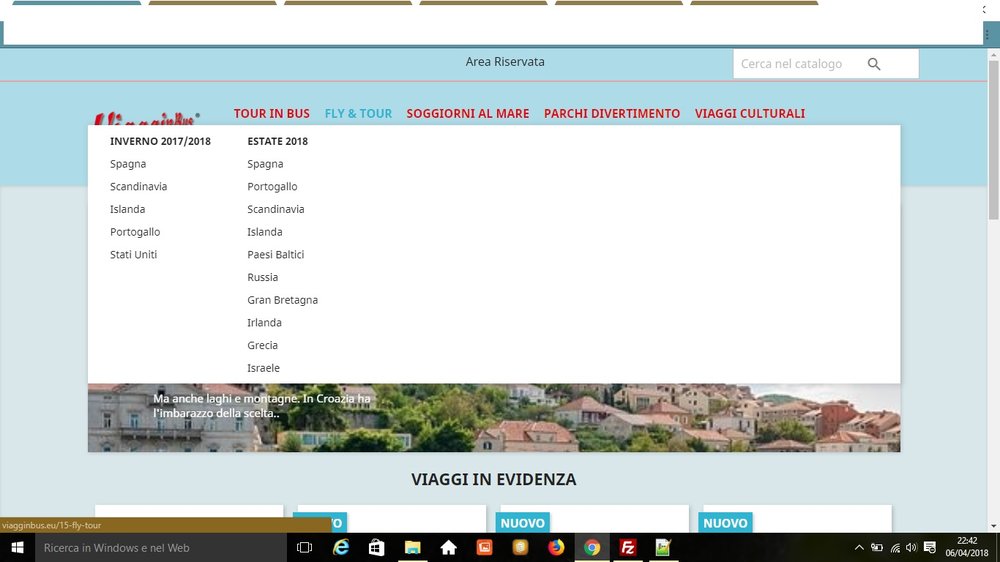
Task: Select Spagna under Estate 2018
Action: coord(265,164)
